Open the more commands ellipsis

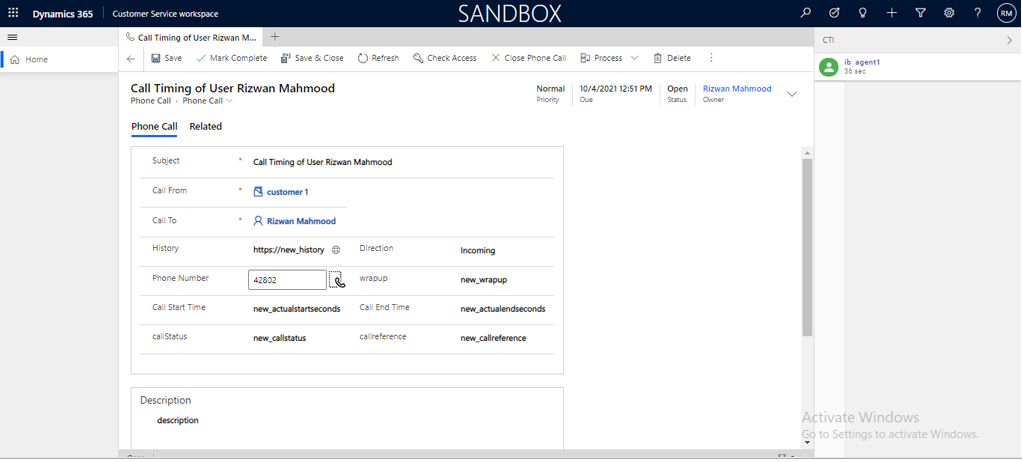[x=711, y=58]
